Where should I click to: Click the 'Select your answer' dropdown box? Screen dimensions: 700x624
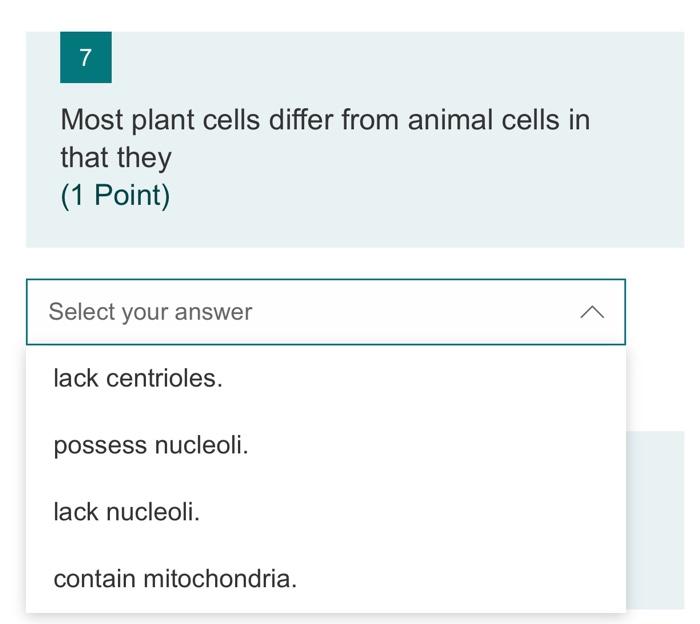click(x=325, y=312)
